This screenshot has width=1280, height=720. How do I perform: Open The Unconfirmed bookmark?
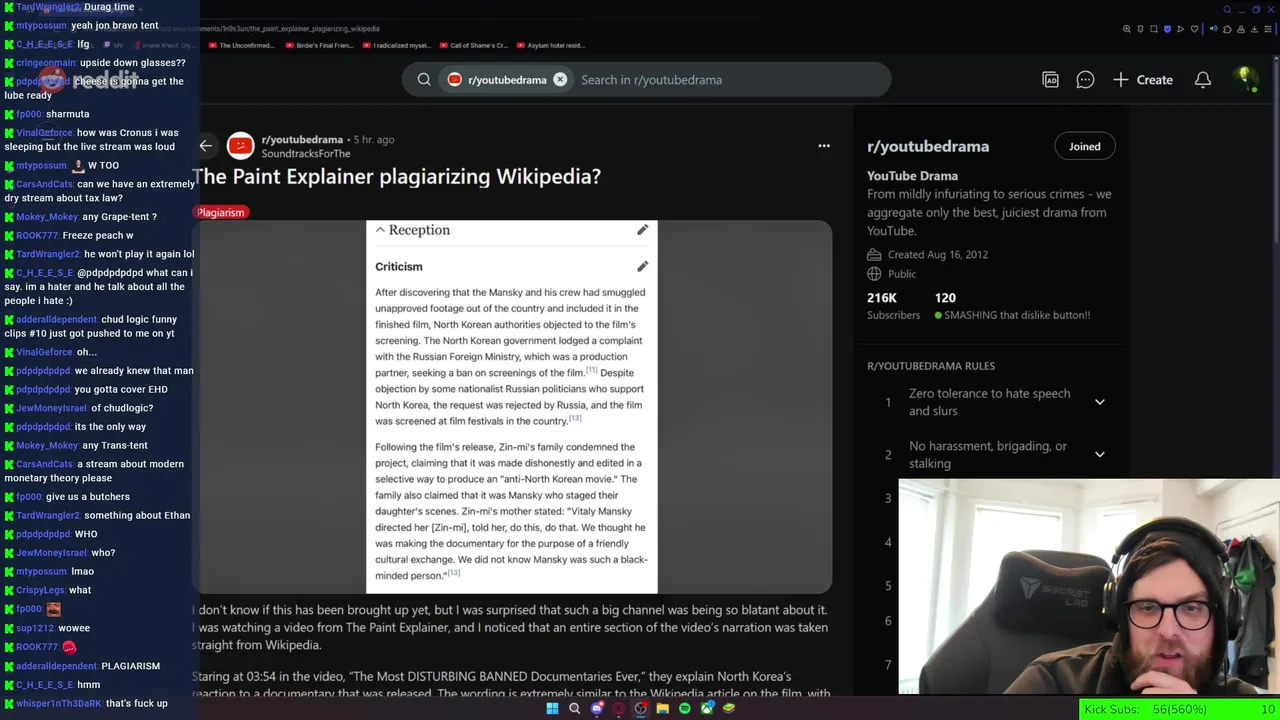pos(241,45)
